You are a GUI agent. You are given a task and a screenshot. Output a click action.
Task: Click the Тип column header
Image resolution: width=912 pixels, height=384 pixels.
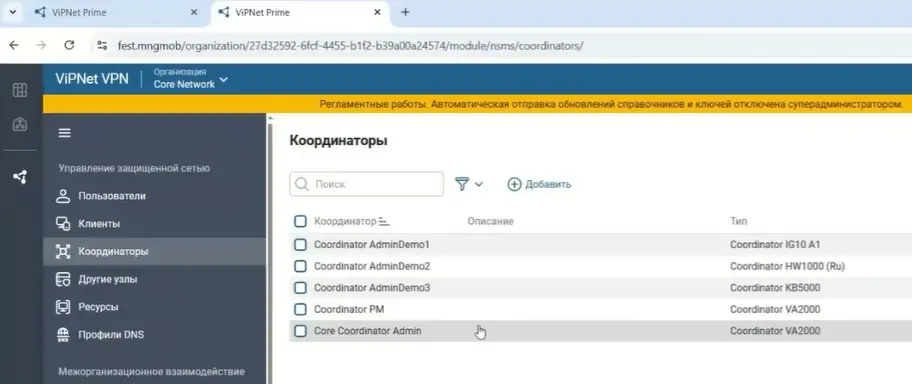coord(739,222)
